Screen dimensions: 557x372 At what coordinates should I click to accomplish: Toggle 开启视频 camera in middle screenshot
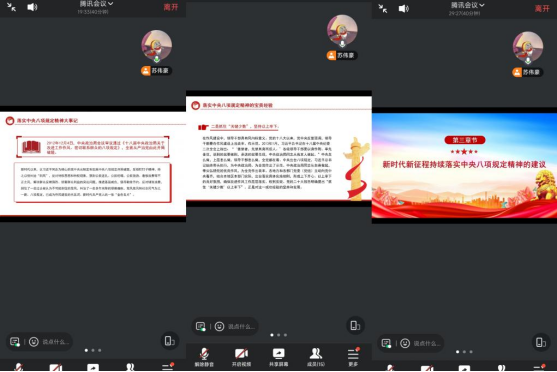tap(241, 357)
